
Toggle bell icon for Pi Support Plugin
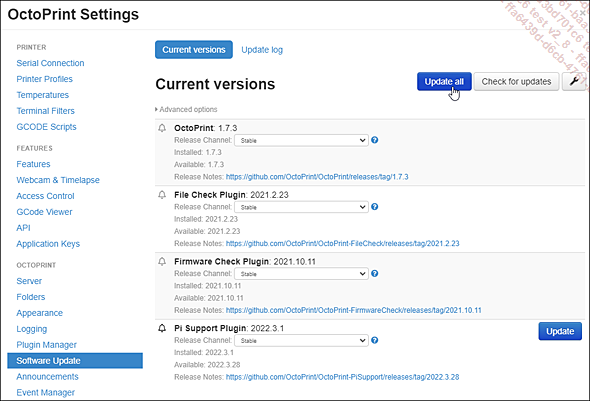pyautogui.click(x=162, y=328)
